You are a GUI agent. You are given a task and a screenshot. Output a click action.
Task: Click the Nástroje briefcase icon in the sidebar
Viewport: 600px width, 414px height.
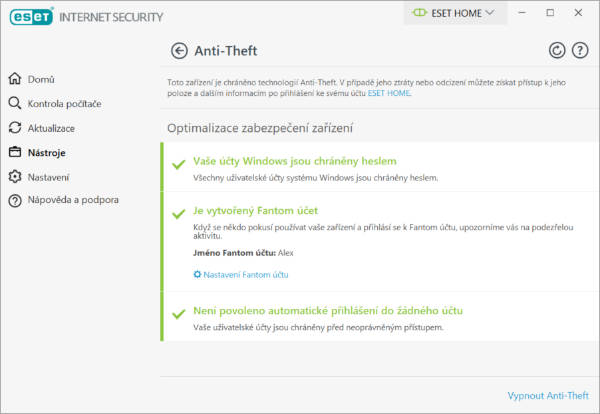15,152
